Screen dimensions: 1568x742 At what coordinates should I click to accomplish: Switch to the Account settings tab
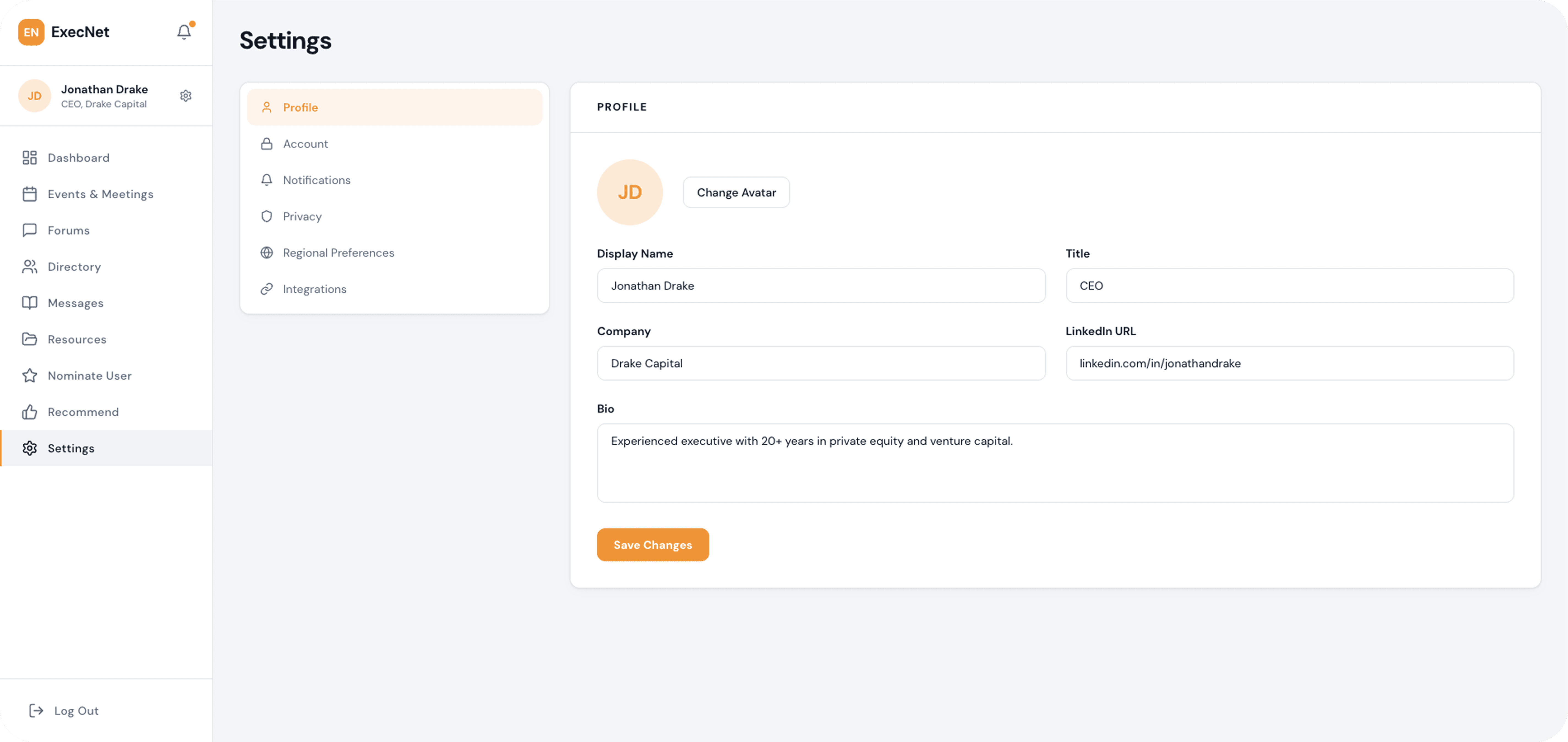pos(305,144)
